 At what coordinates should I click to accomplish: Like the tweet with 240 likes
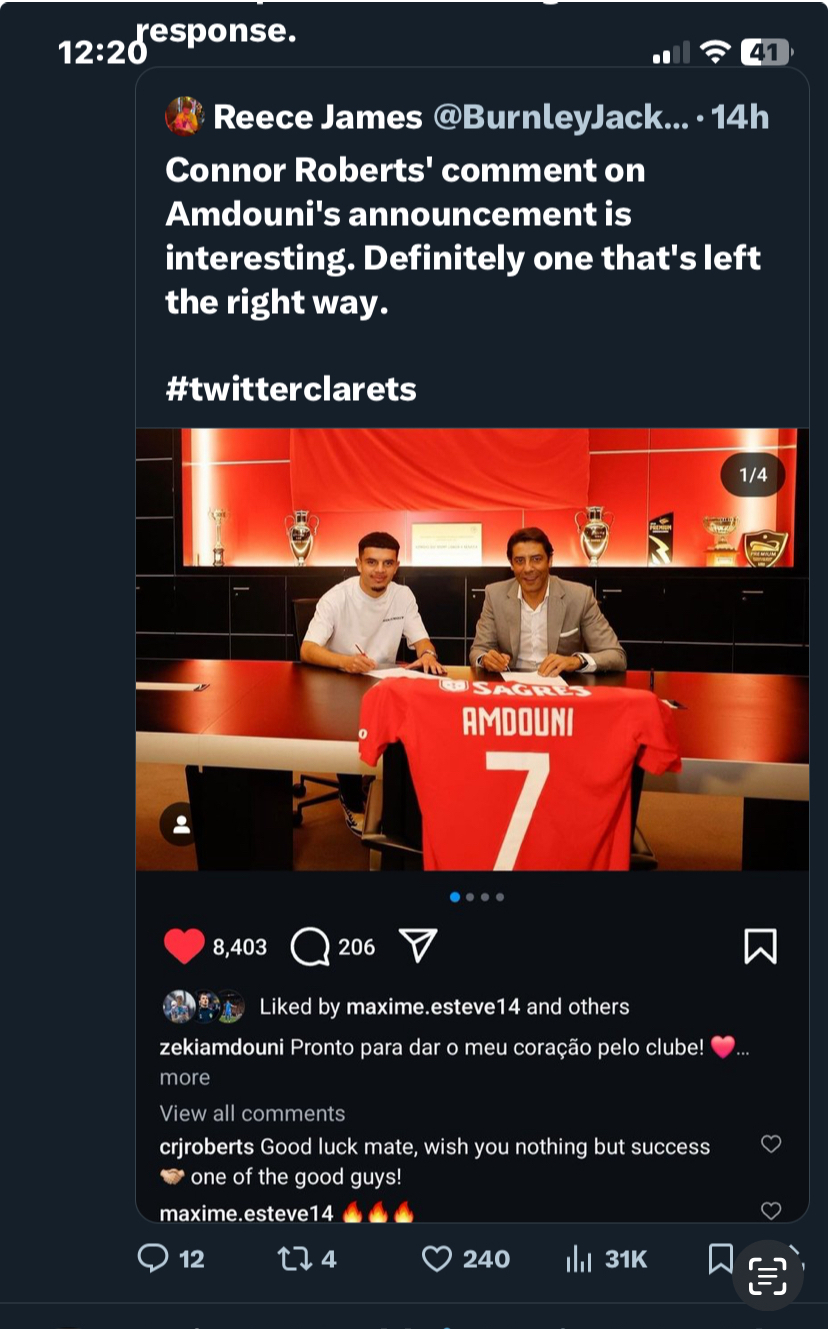(437, 1258)
